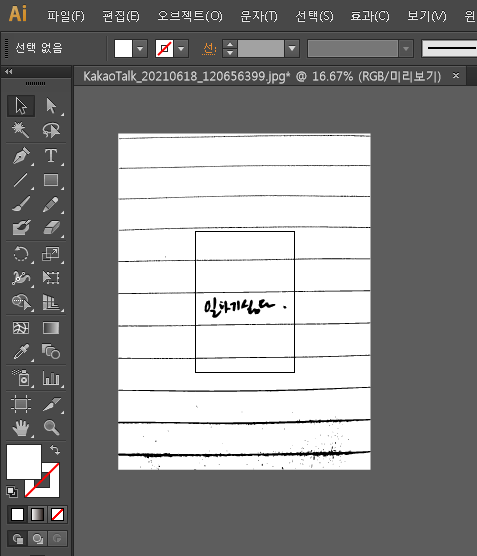Close the KakaoTalk jpg document tab
This screenshot has height=556, width=477.
pyautogui.click(x=456, y=76)
